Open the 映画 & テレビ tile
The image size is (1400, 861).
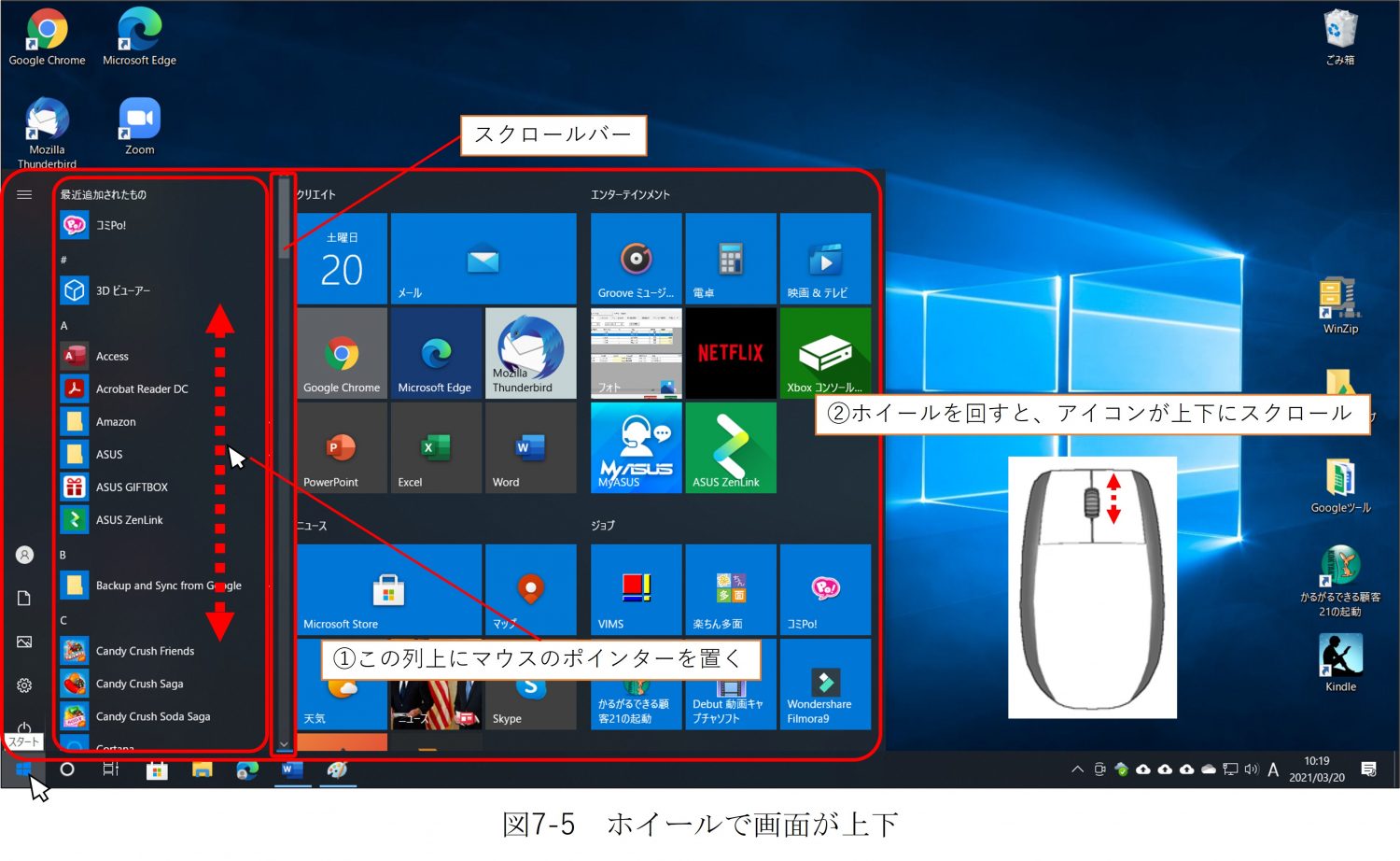[825, 258]
